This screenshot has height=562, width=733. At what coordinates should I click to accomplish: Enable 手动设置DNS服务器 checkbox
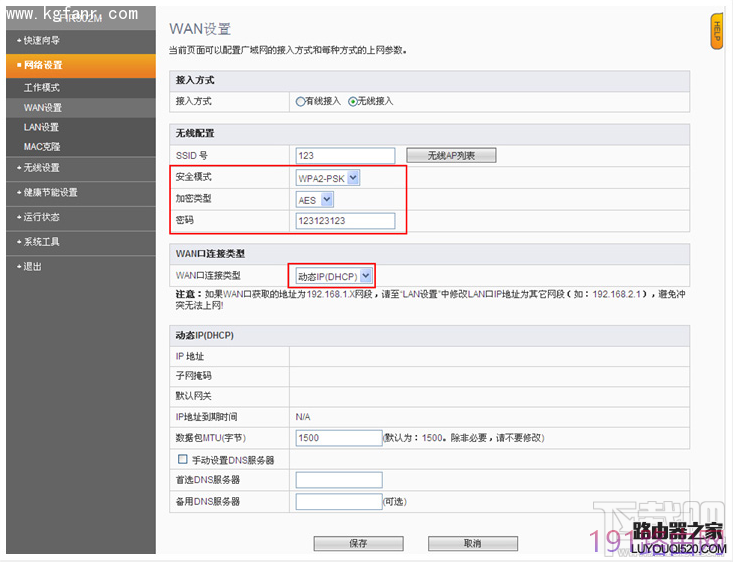click(x=182, y=459)
